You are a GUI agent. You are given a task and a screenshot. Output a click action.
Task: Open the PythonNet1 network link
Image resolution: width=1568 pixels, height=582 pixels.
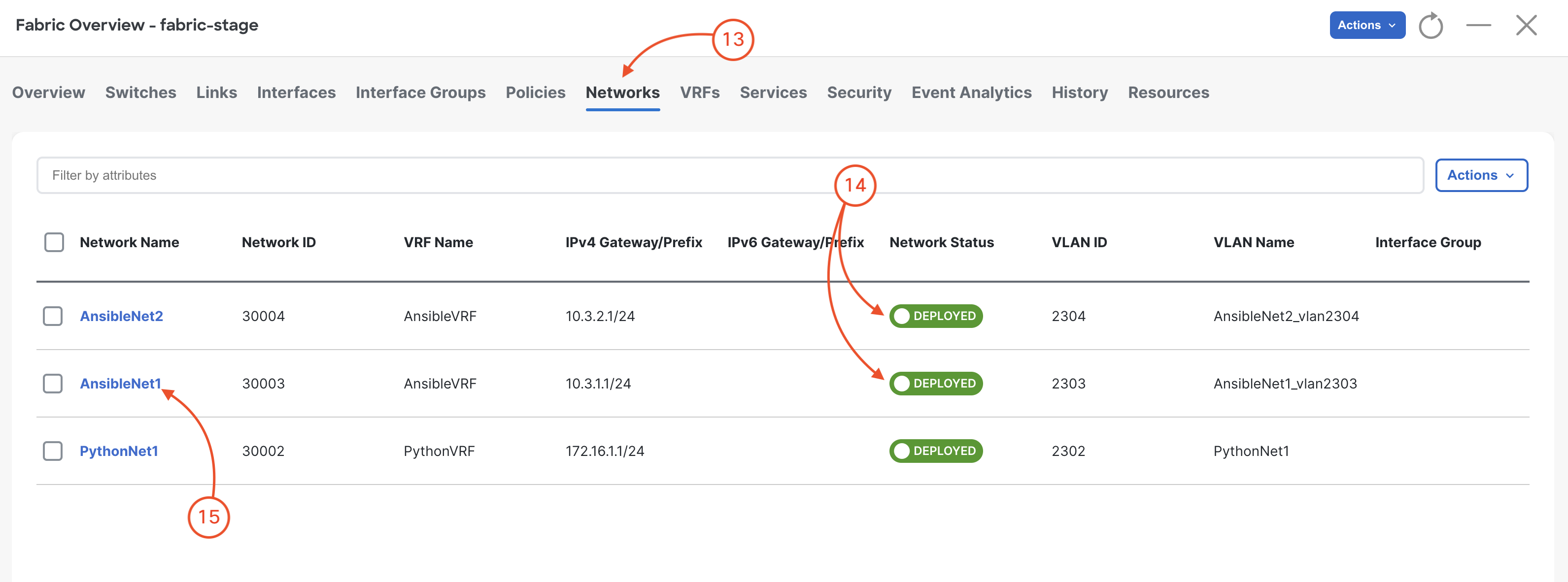coord(119,451)
